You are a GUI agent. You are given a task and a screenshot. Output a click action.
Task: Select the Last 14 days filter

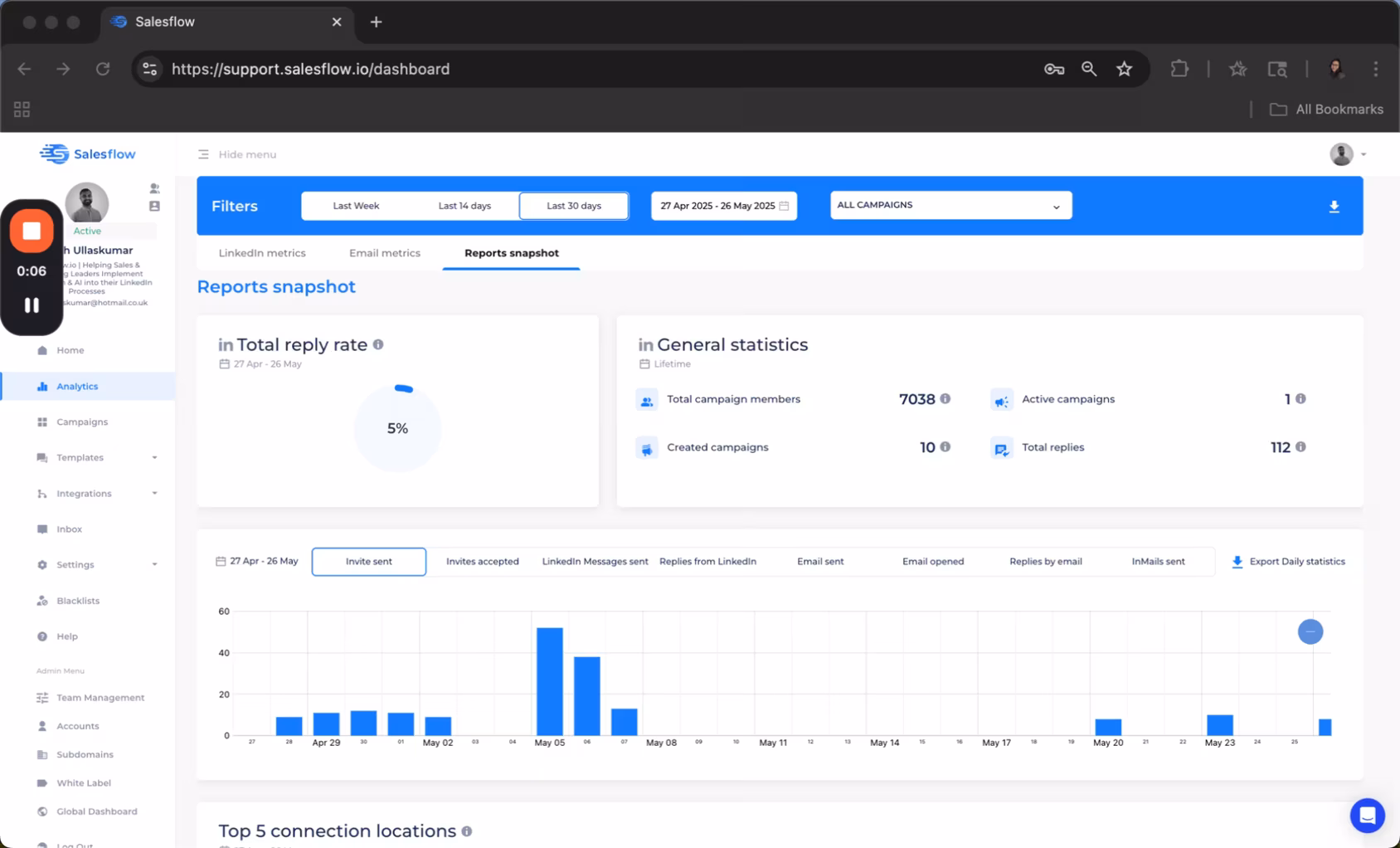[464, 206]
